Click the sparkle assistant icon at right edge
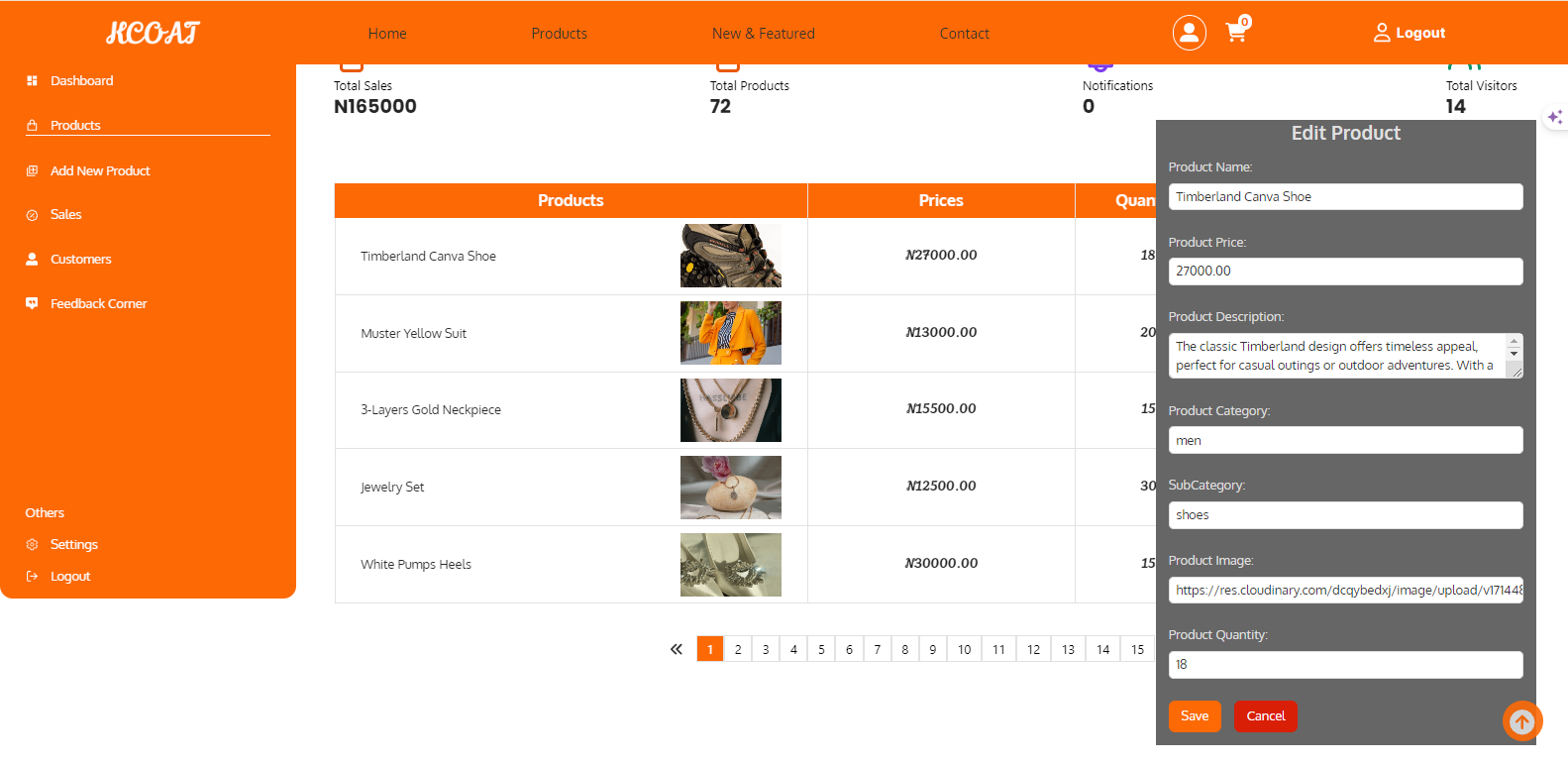 tap(1555, 117)
